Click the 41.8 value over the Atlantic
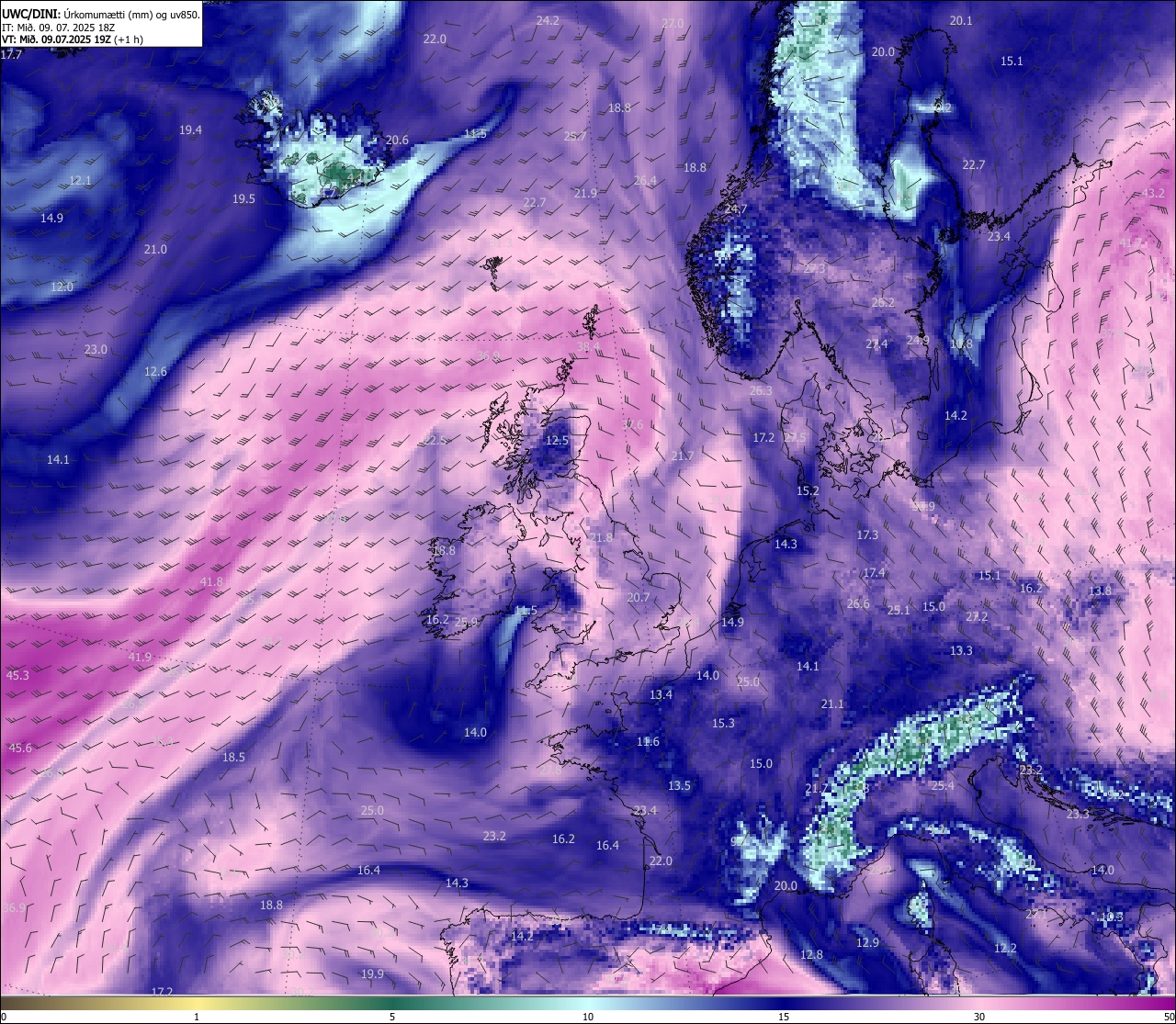Image resolution: width=1176 pixels, height=1024 pixels. point(211,582)
